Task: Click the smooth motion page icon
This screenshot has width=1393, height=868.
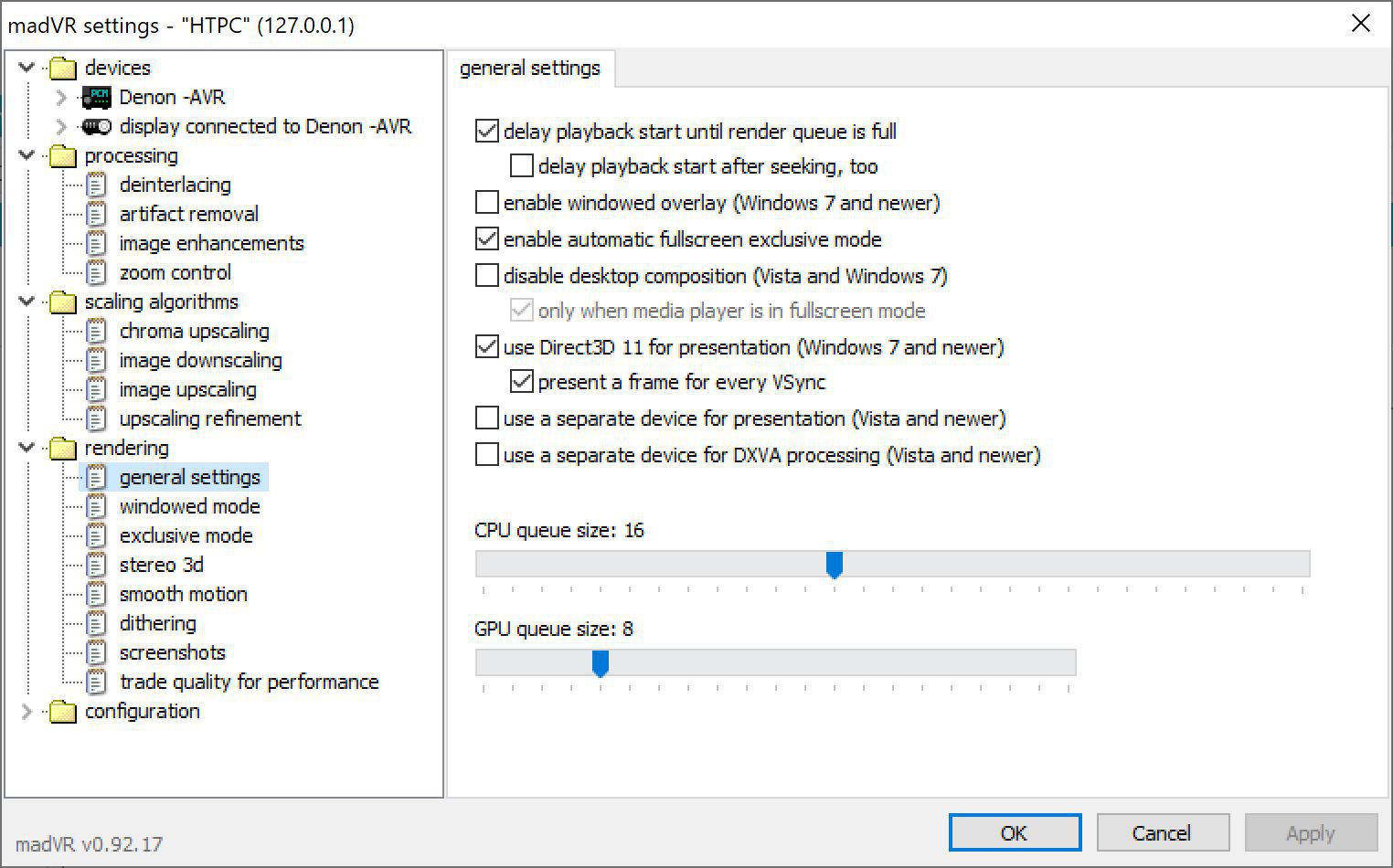Action: coord(96,594)
